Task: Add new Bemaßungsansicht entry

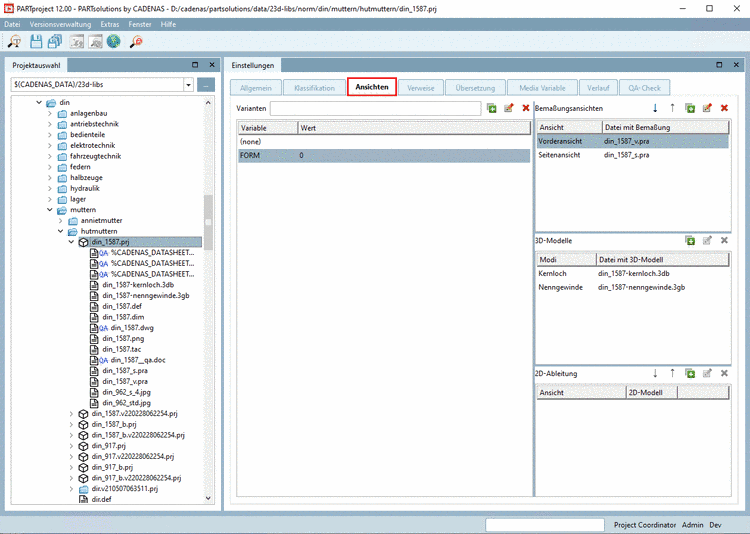Action: [x=690, y=108]
